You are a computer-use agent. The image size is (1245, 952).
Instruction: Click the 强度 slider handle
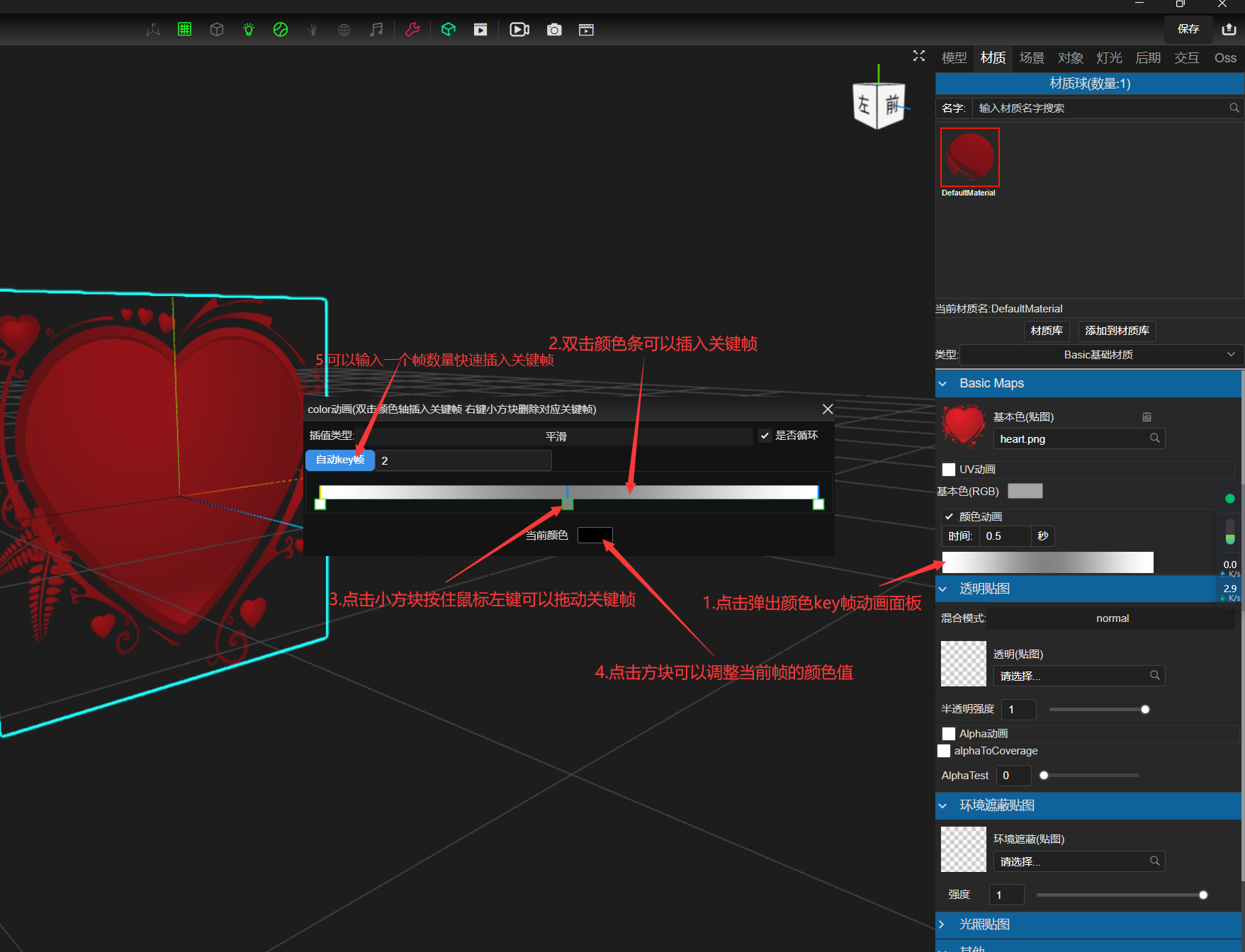tap(1203, 895)
